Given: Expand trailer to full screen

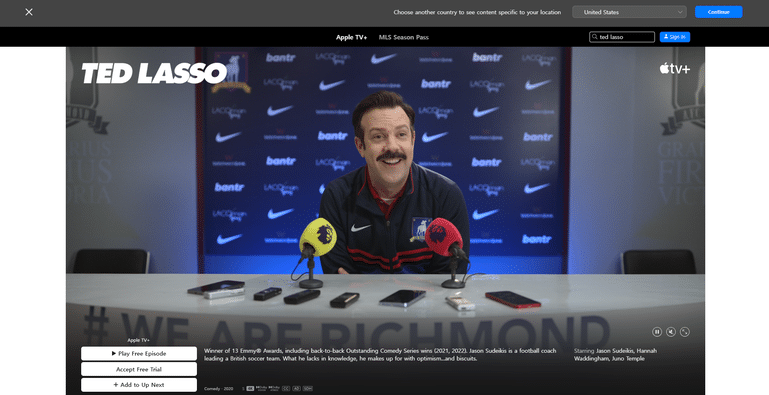Looking at the screenshot, I should click(685, 332).
